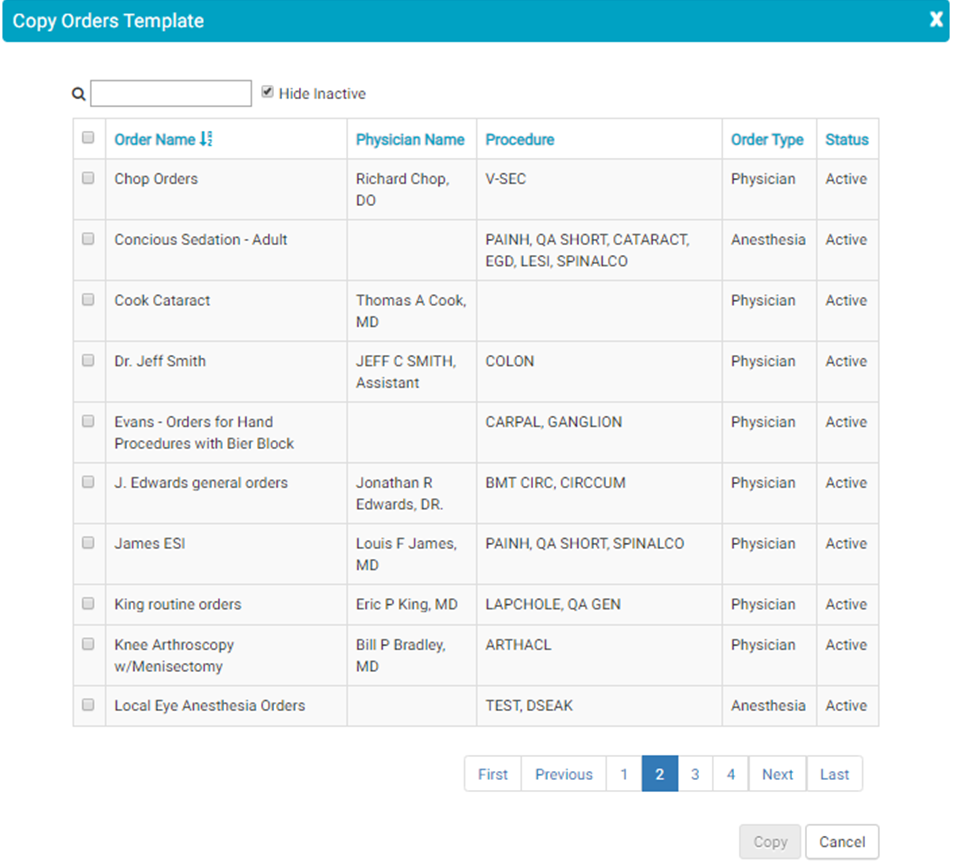953x862 pixels.
Task: Sort by Physician Name column
Action: (410, 140)
